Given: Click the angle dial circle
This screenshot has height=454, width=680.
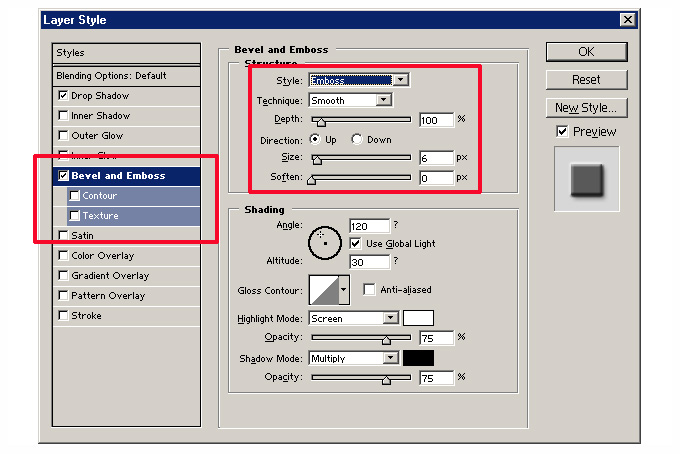Looking at the screenshot, I should [x=325, y=241].
